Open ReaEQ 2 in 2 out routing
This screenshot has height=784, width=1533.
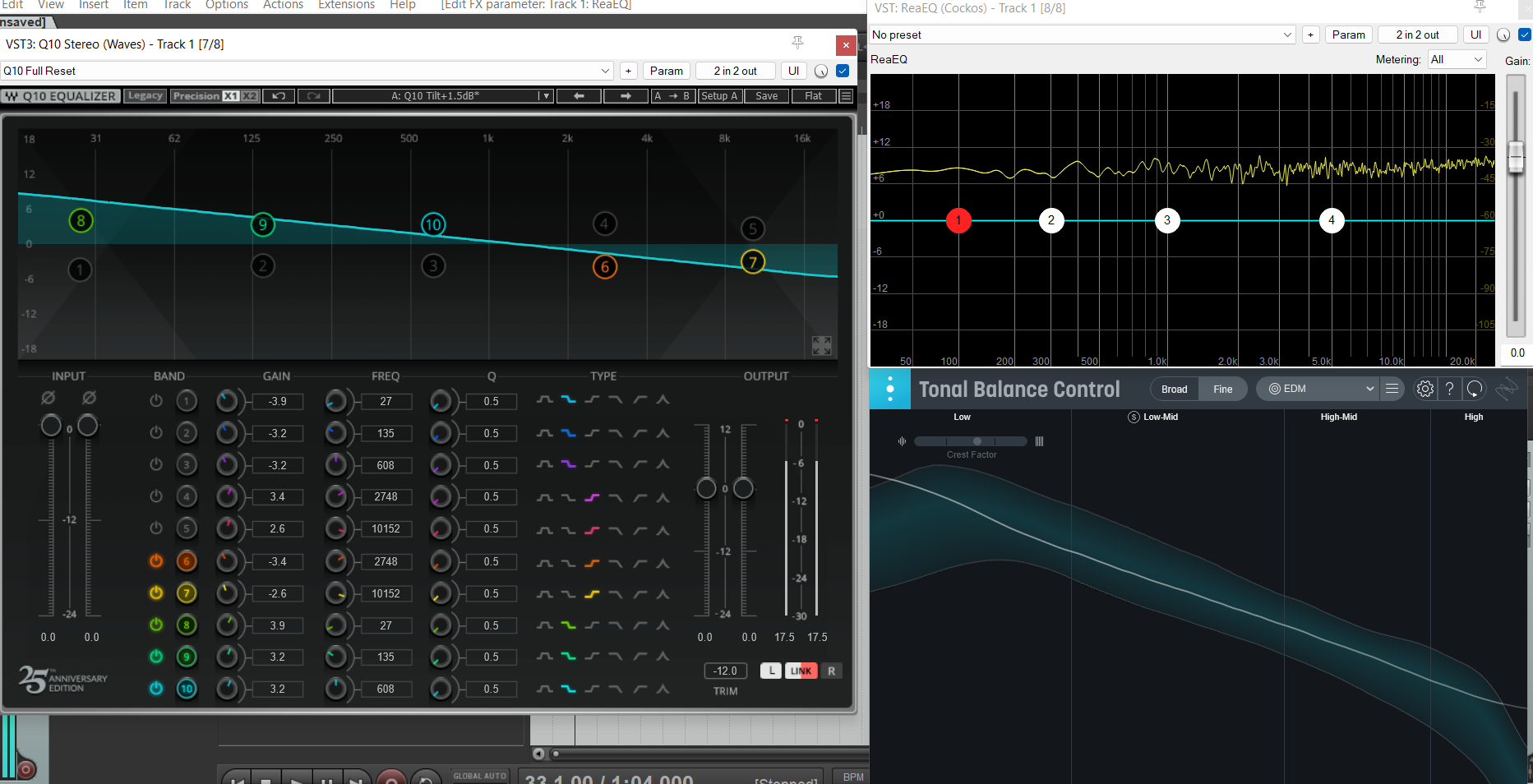point(1417,35)
